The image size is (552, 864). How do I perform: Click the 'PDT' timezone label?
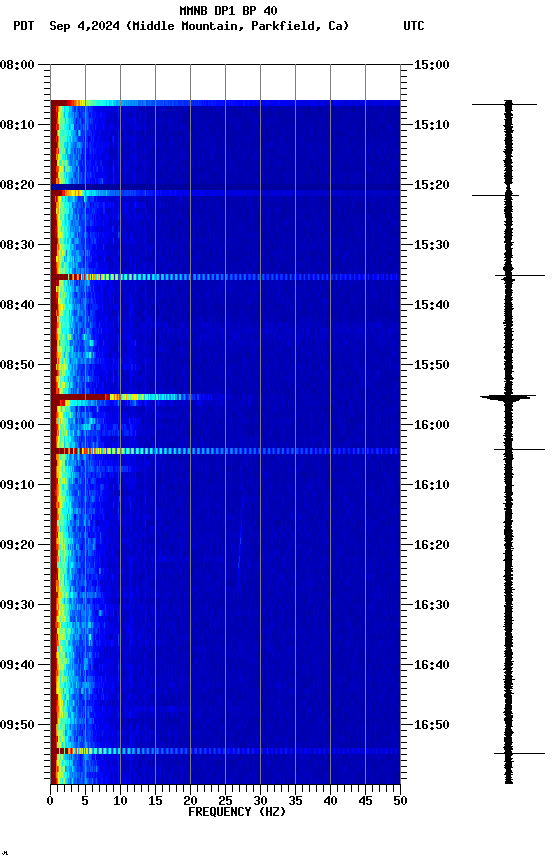[24, 26]
